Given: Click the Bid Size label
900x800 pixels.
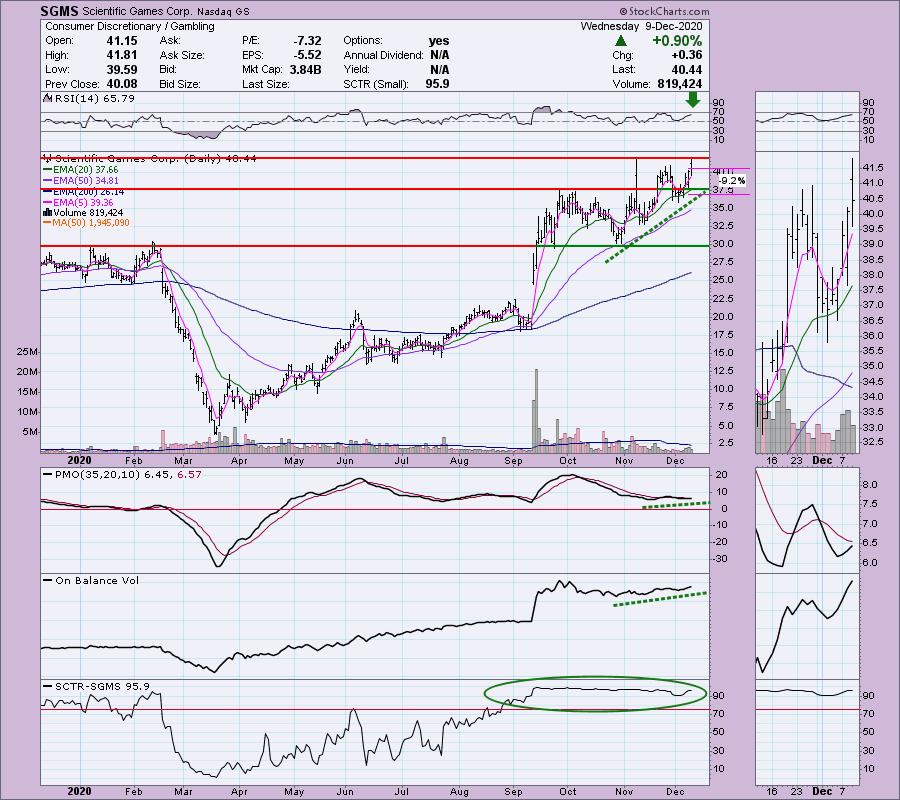Looking at the screenshot, I should click(180, 84).
